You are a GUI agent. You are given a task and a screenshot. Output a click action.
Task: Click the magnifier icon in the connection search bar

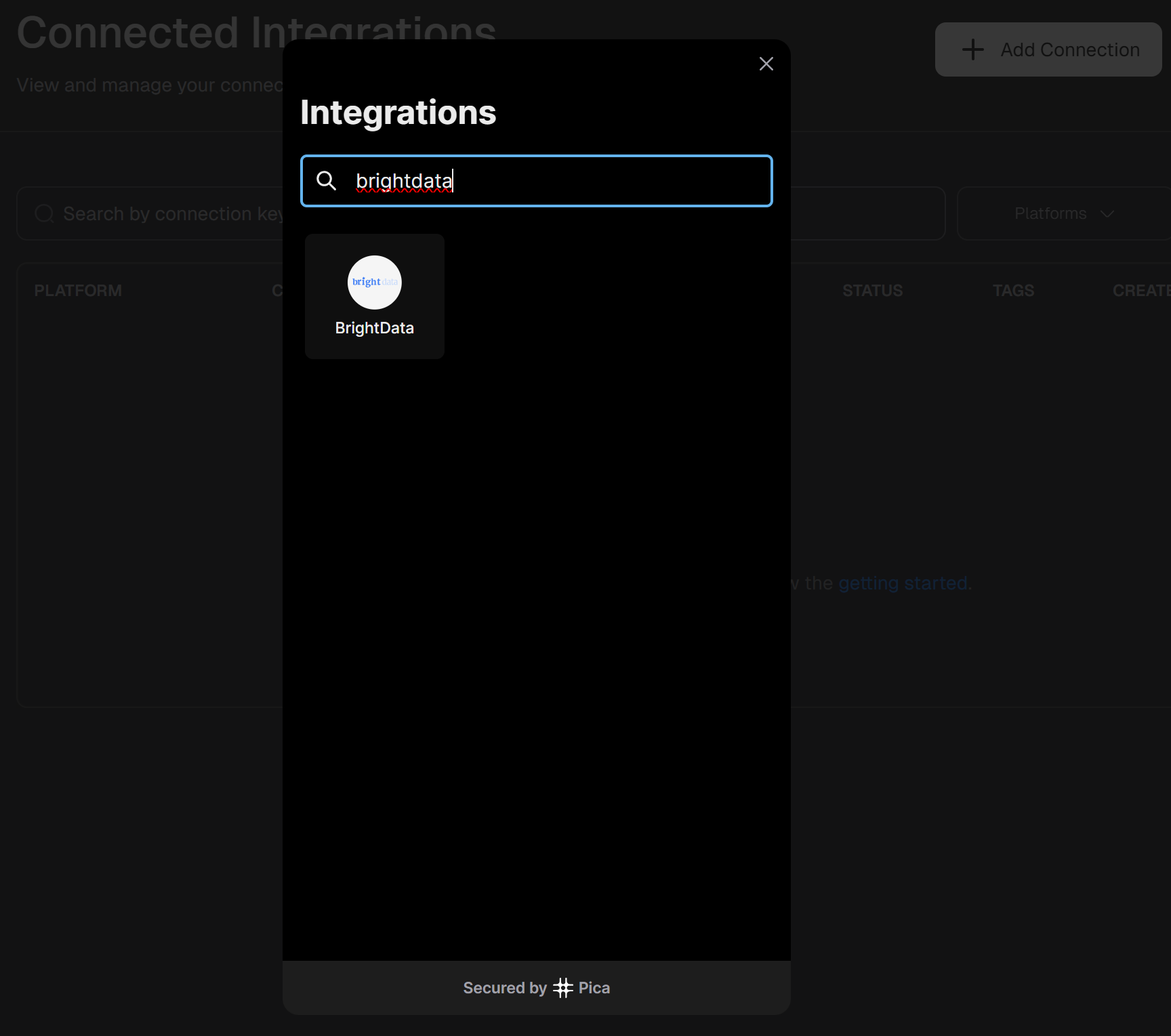coord(44,213)
